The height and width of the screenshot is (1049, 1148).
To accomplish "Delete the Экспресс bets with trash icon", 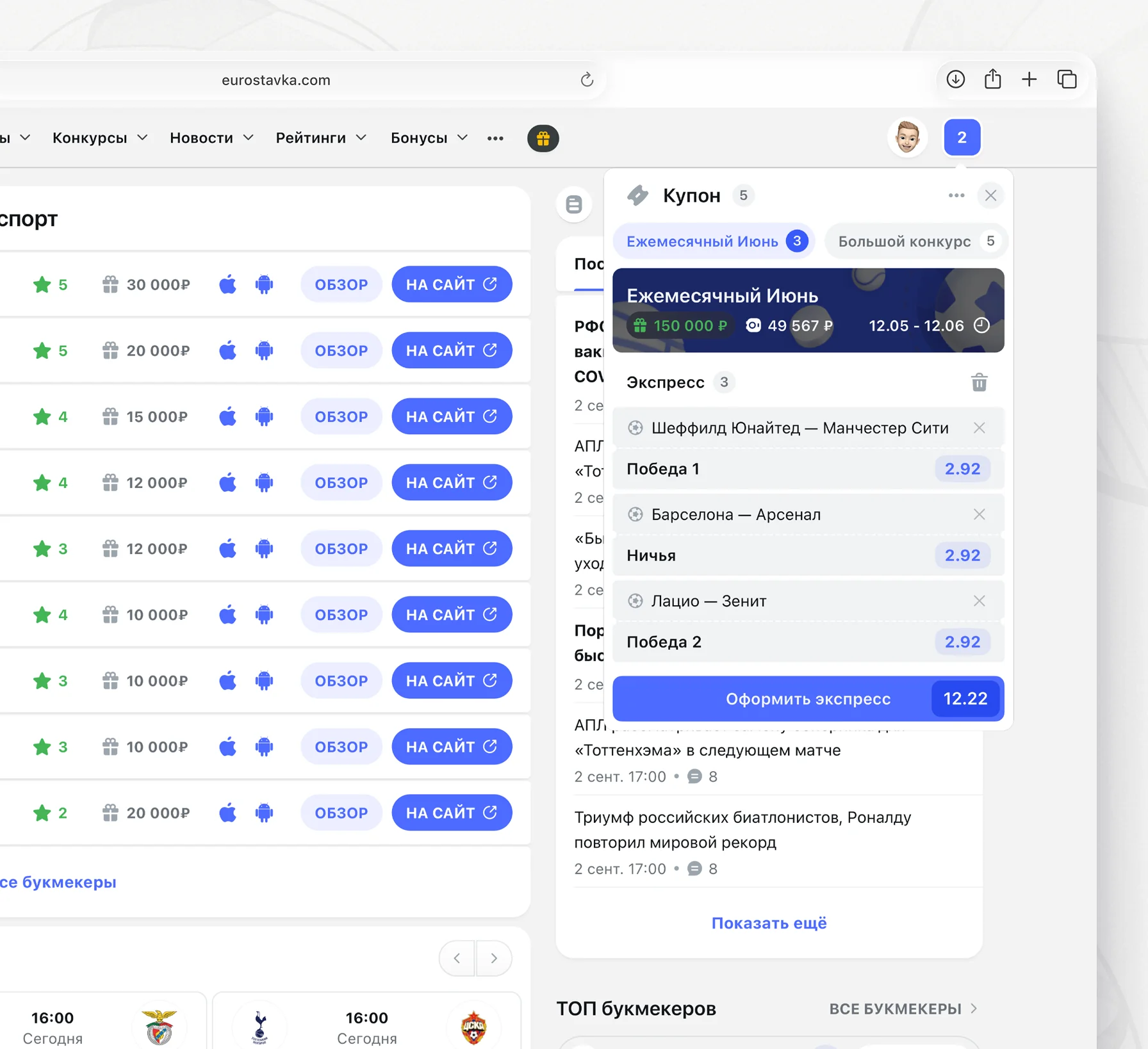I will [979, 382].
